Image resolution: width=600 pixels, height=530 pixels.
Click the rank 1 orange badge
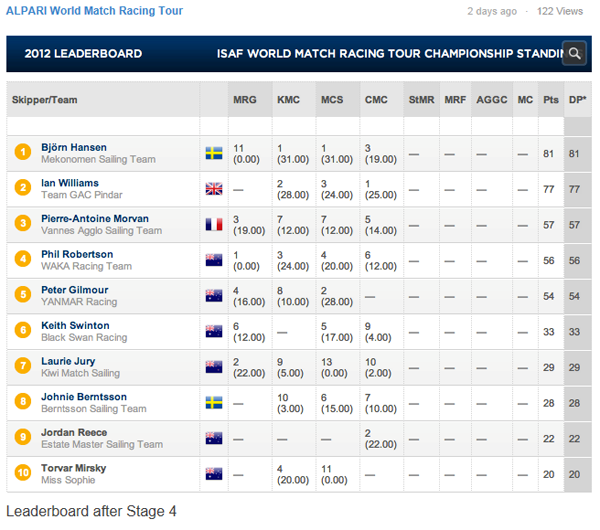[x=23, y=152]
